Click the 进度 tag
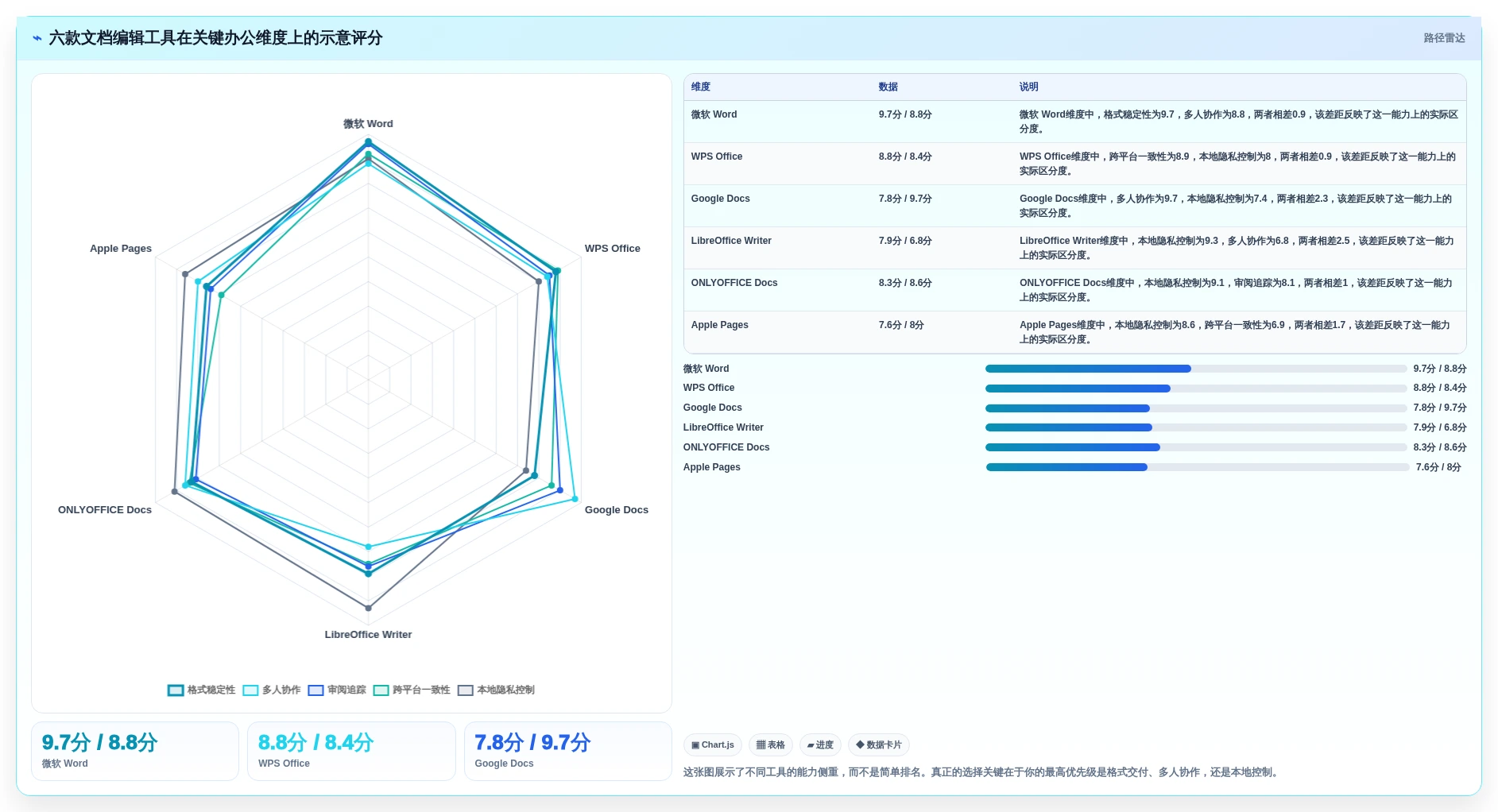Viewport: 1498px width, 812px height. (x=820, y=744)
